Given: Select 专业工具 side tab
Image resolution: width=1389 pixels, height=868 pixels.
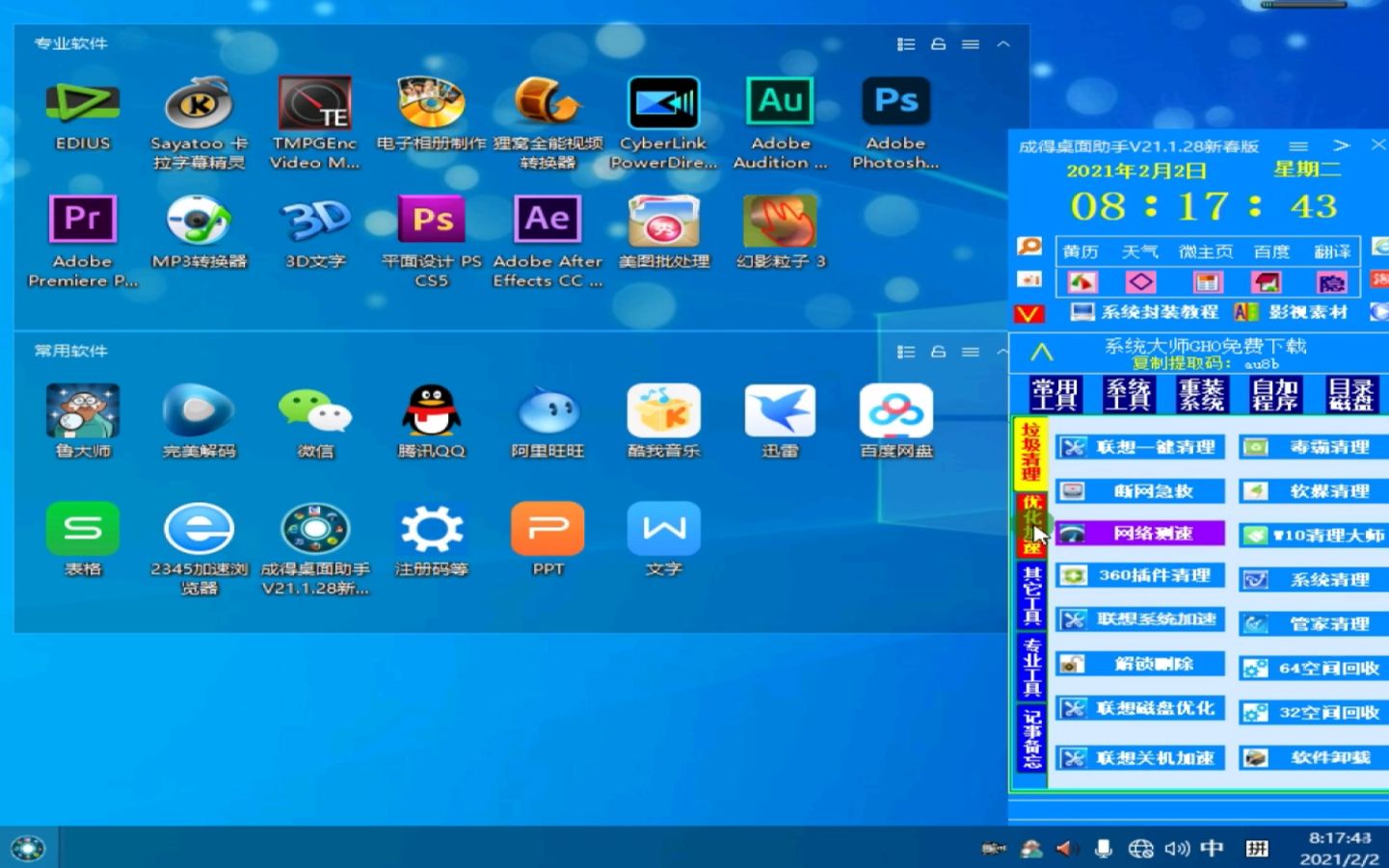Looking at the screenshot, I should click(x=1031, y=667).
